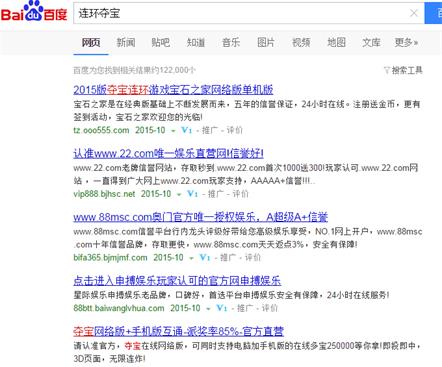Click V1 credit badge on tz.ooo555.com result
This screenshot has height=367, width=442.
click(x=187, y=130)
